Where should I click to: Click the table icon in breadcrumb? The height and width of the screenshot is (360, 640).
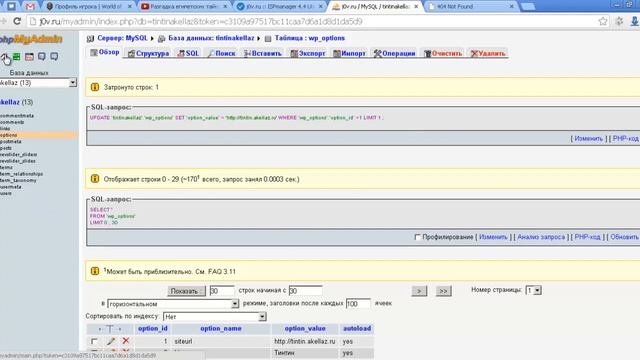268,39
